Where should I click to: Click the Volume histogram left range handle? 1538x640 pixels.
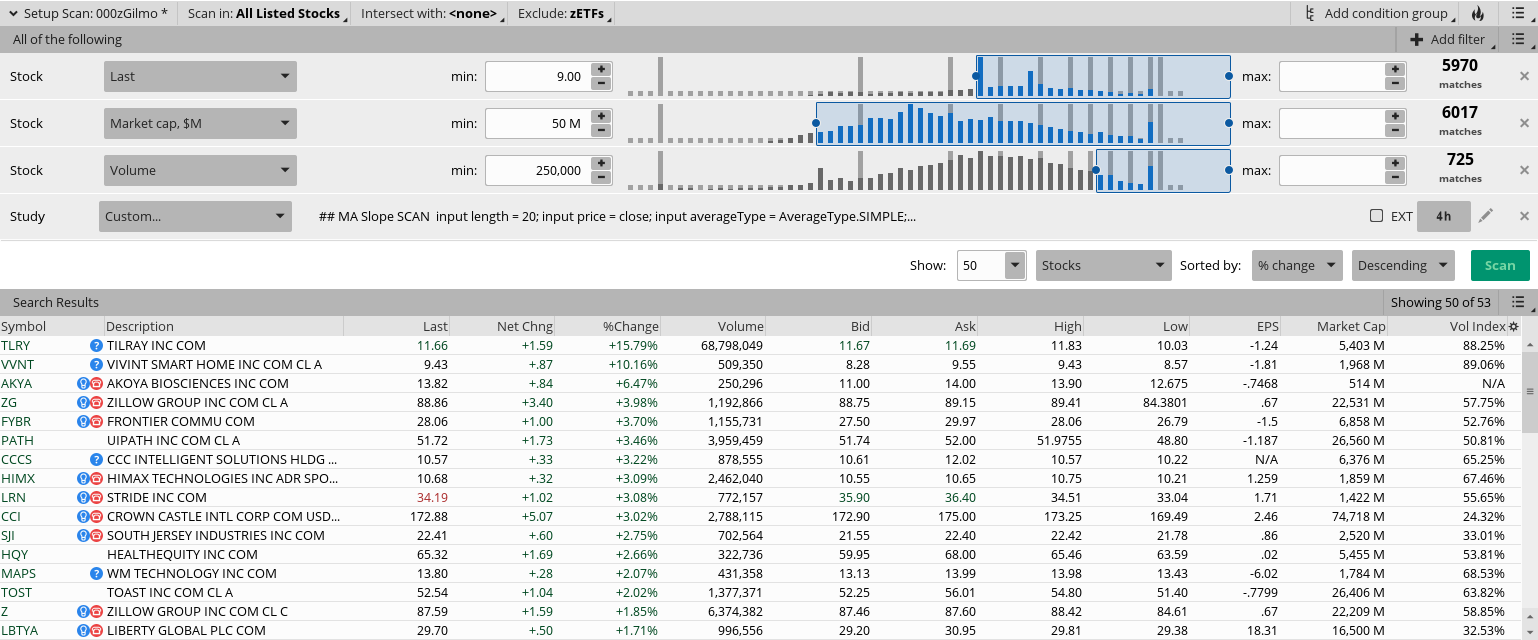(1097, 171)
